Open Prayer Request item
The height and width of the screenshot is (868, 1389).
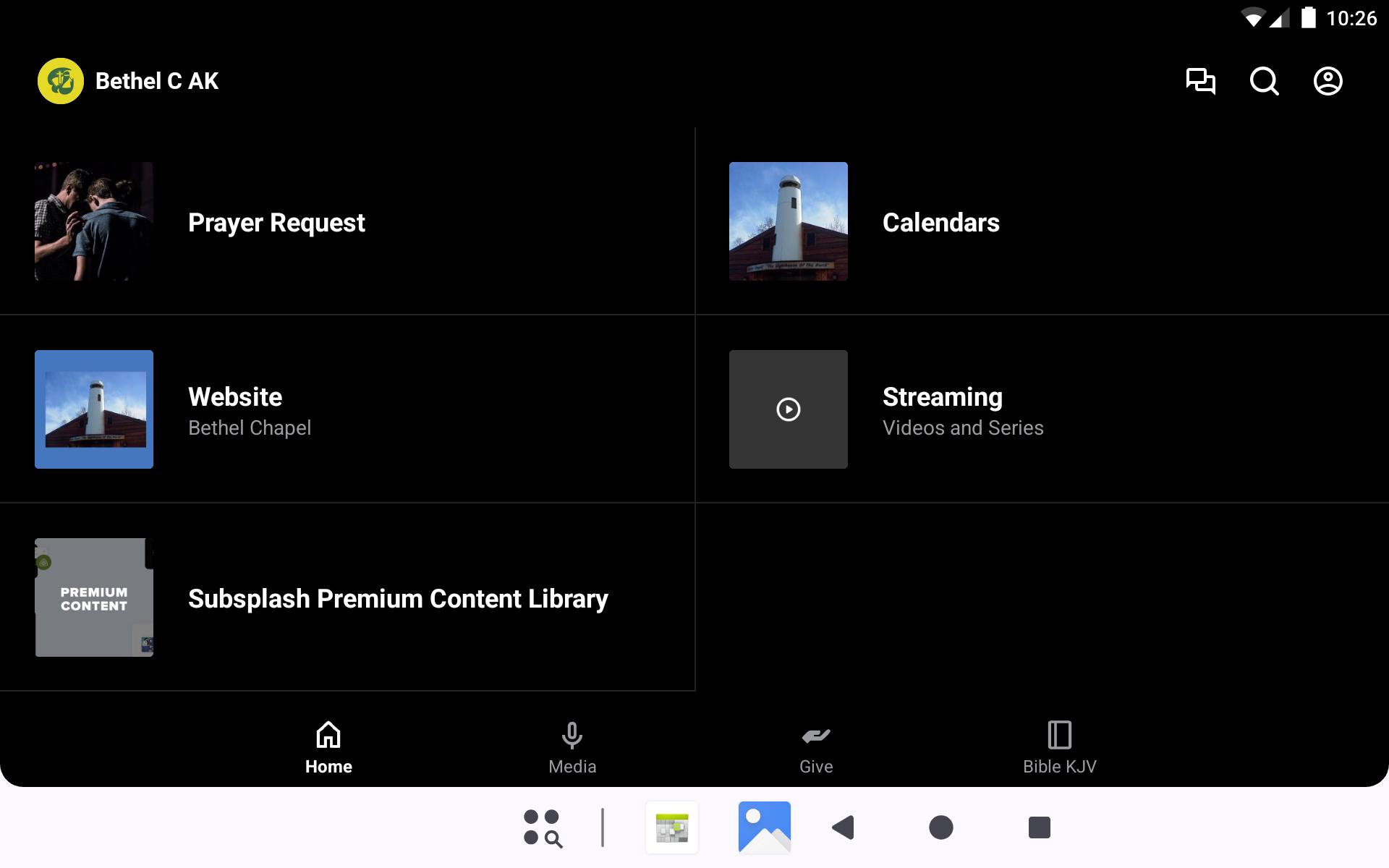[x=276, y=223]
